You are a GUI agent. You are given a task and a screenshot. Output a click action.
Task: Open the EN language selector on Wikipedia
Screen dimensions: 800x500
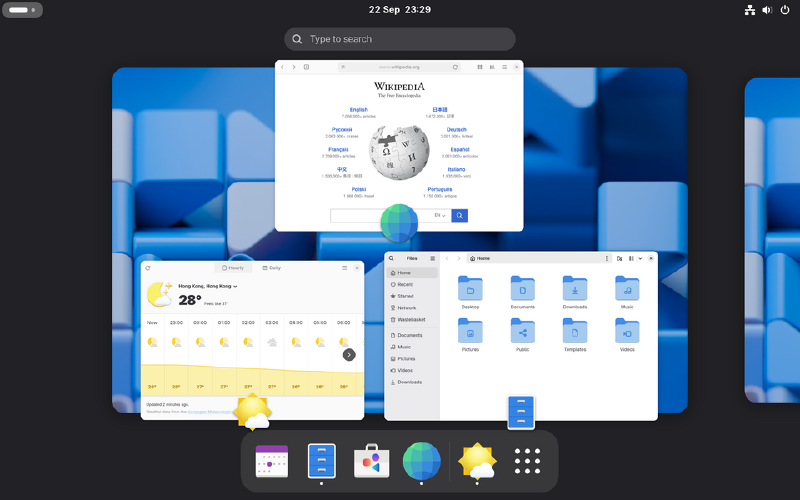439,215
